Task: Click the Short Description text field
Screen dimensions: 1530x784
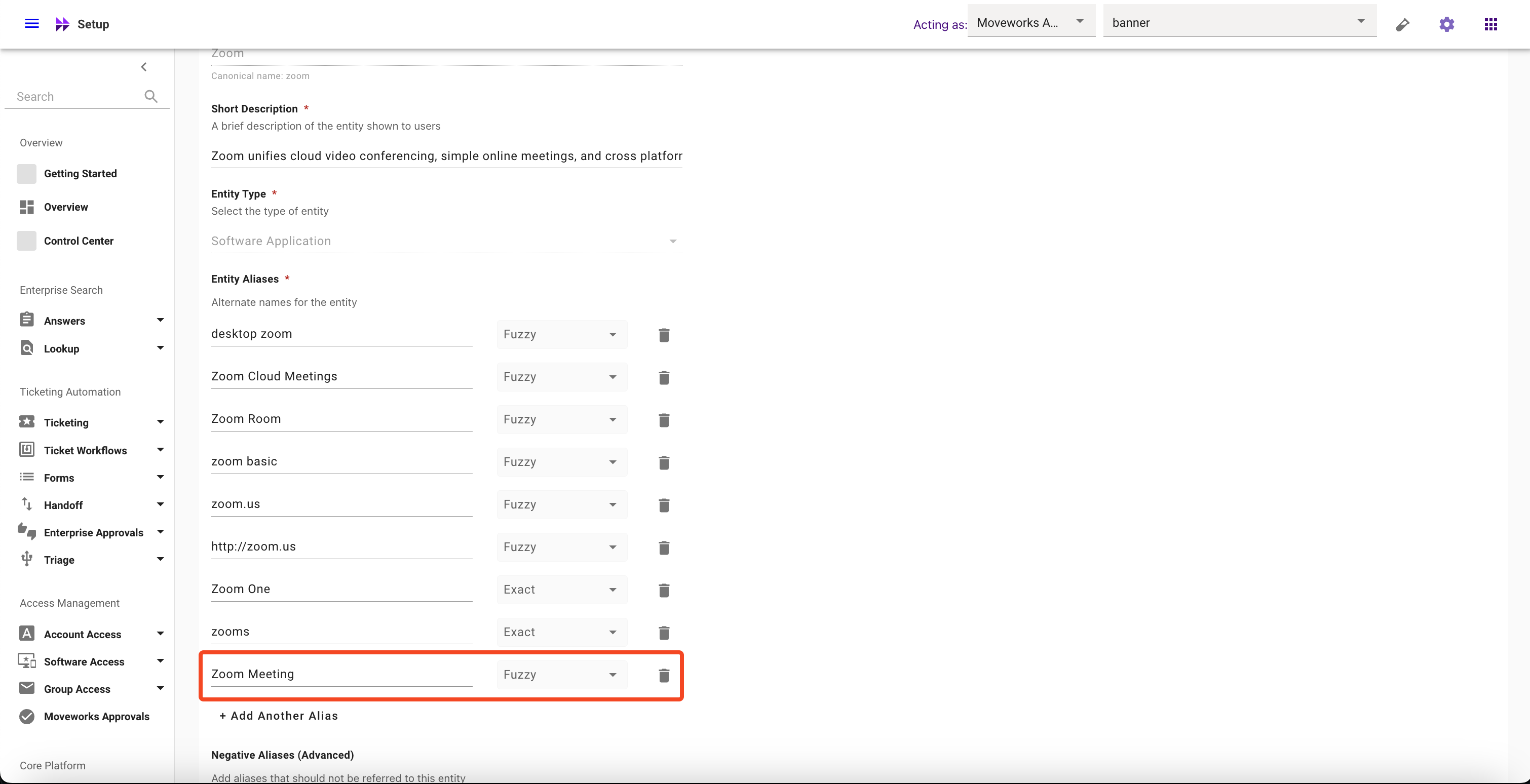Action: point(446,155)
